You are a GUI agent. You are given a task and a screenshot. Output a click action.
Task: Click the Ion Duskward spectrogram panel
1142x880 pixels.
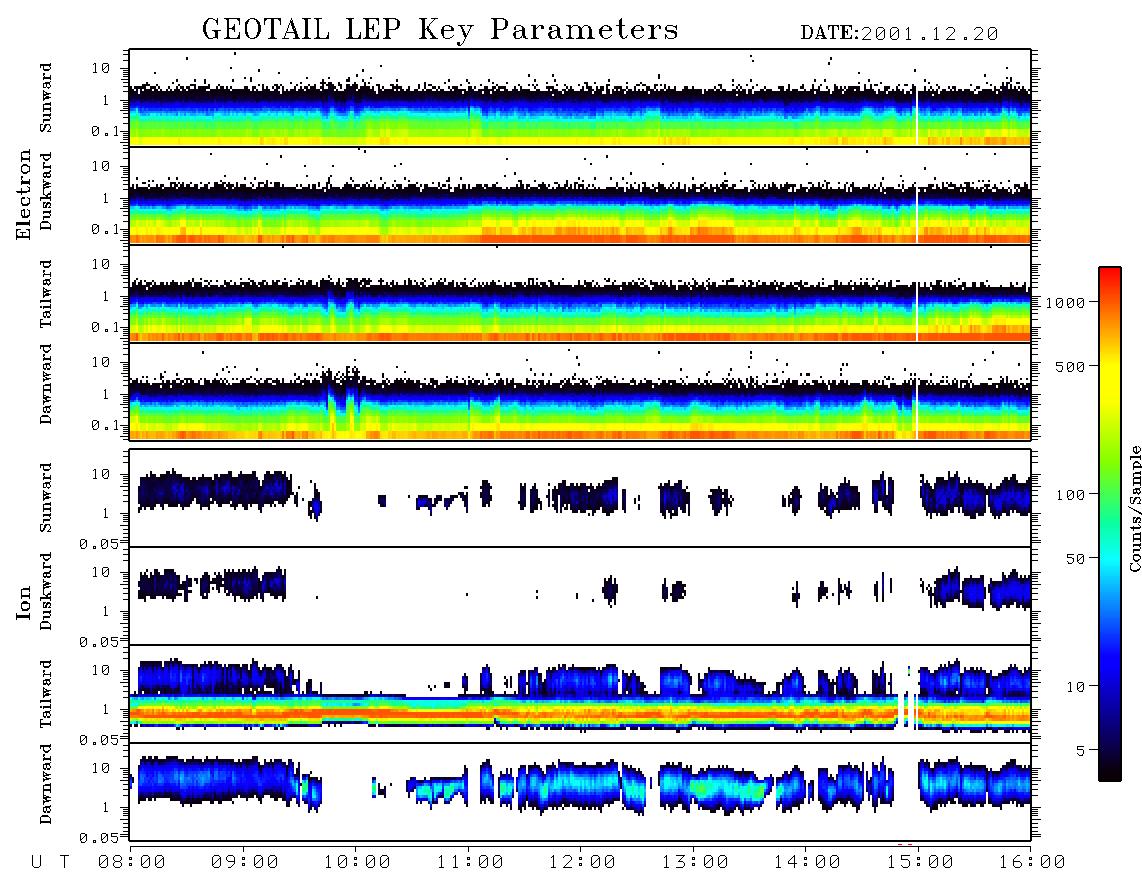click(x=580, y=596)
